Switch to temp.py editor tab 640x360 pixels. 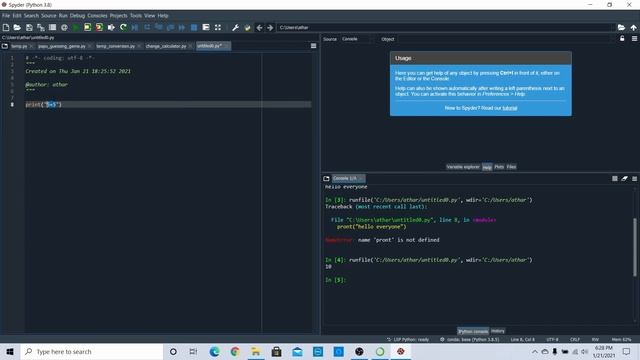pos(19,46)
